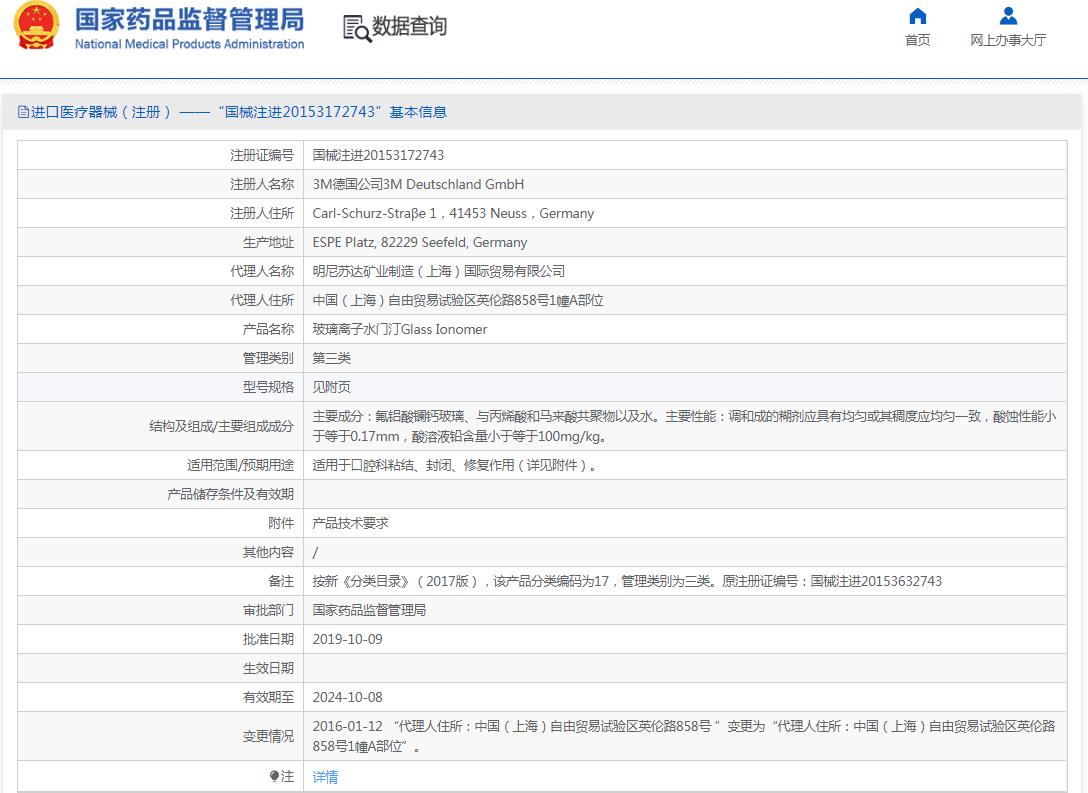Screen dimensions: 1088x793
Task: Open 网上办事大厅 user icon
Action: point(1008,16)
